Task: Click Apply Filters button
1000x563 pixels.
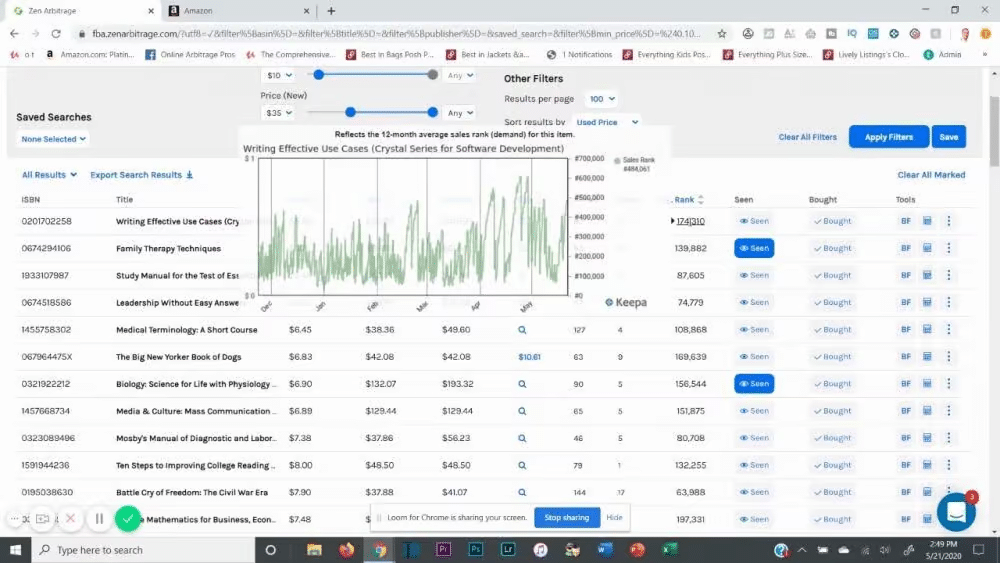Action: tap(888, 137)
